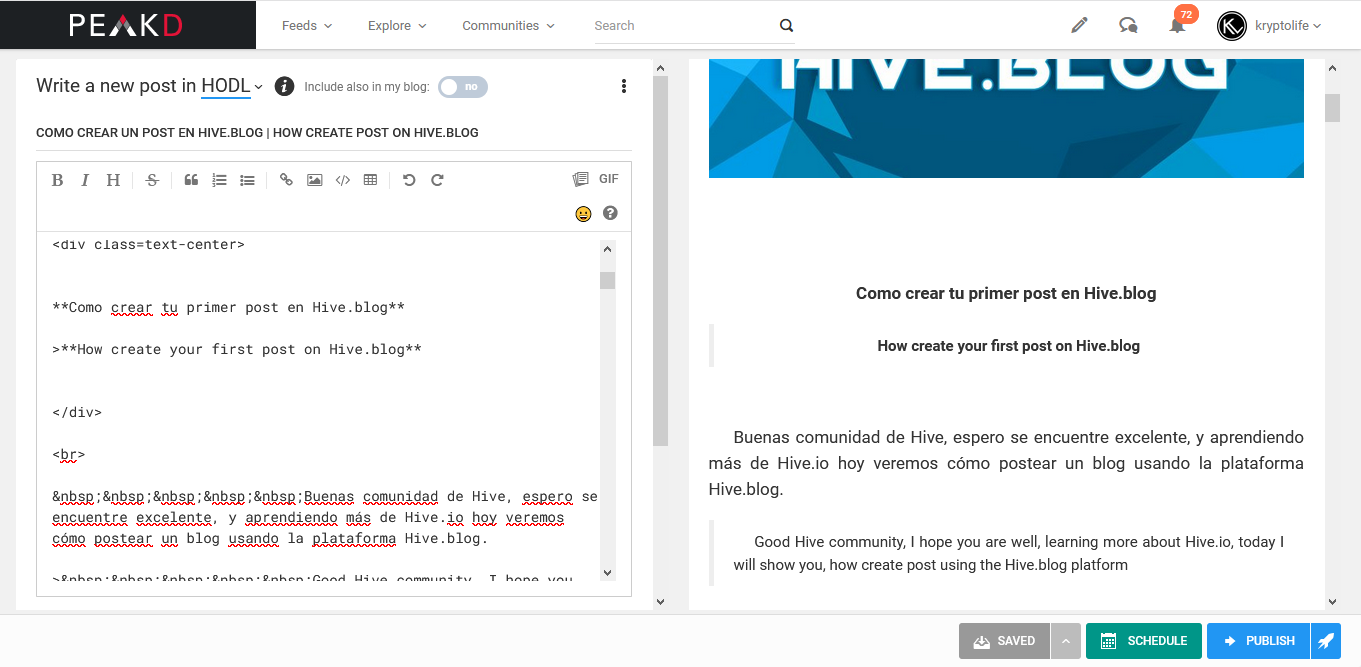Toggle Include also in my blog switch
Screen dimensions: 1361x667
click(463, 87)
